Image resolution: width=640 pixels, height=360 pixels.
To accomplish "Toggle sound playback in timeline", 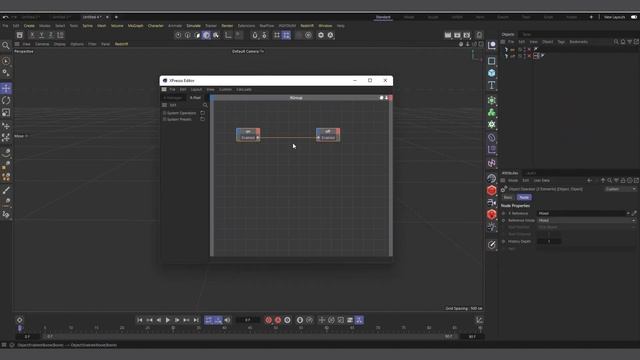I will click(x=227, y=320).
